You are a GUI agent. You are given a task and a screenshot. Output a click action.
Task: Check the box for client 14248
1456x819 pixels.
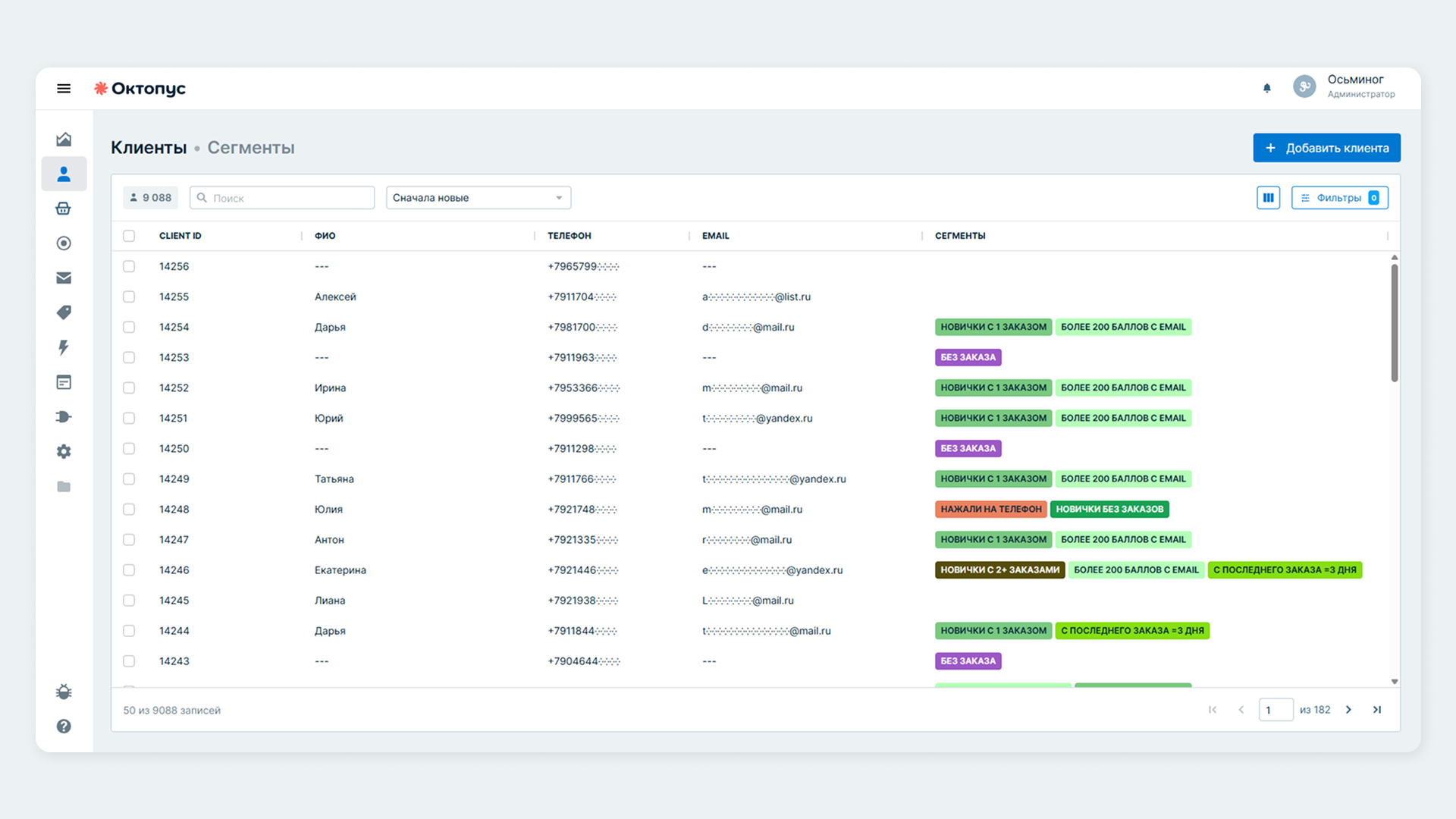tap(129, 509)
